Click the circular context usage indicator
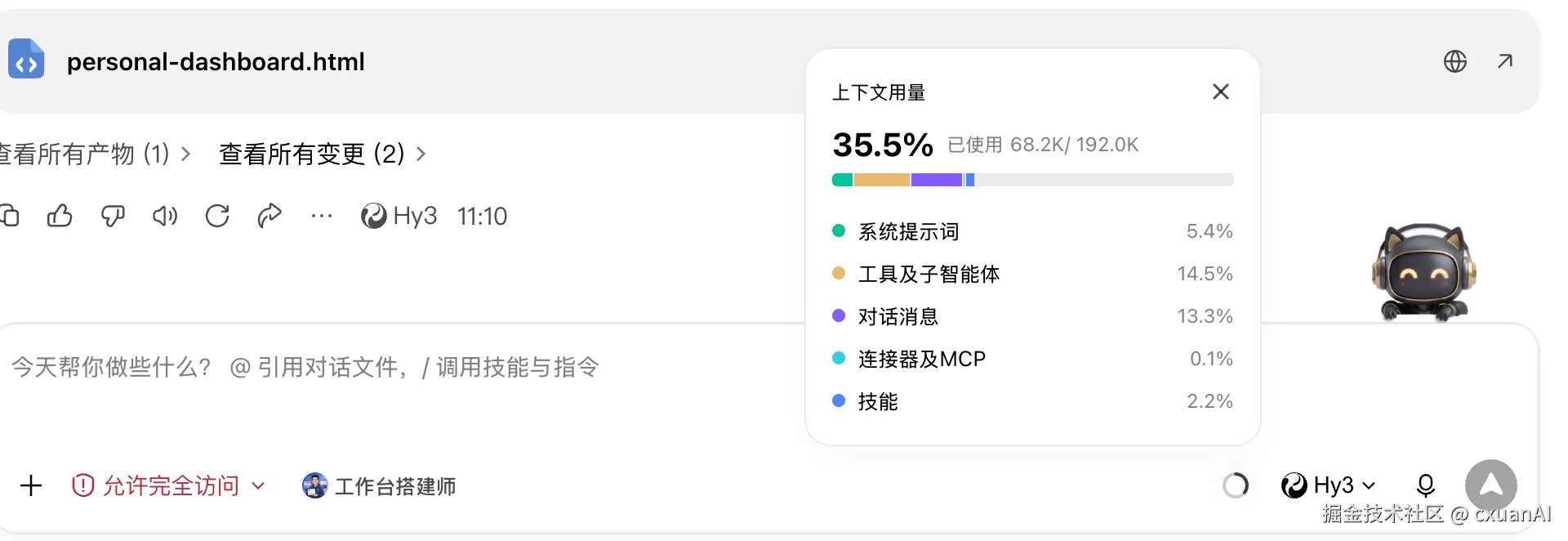Image resolution: width=1568 pixels, height=541 pixels. [1236, 485]
